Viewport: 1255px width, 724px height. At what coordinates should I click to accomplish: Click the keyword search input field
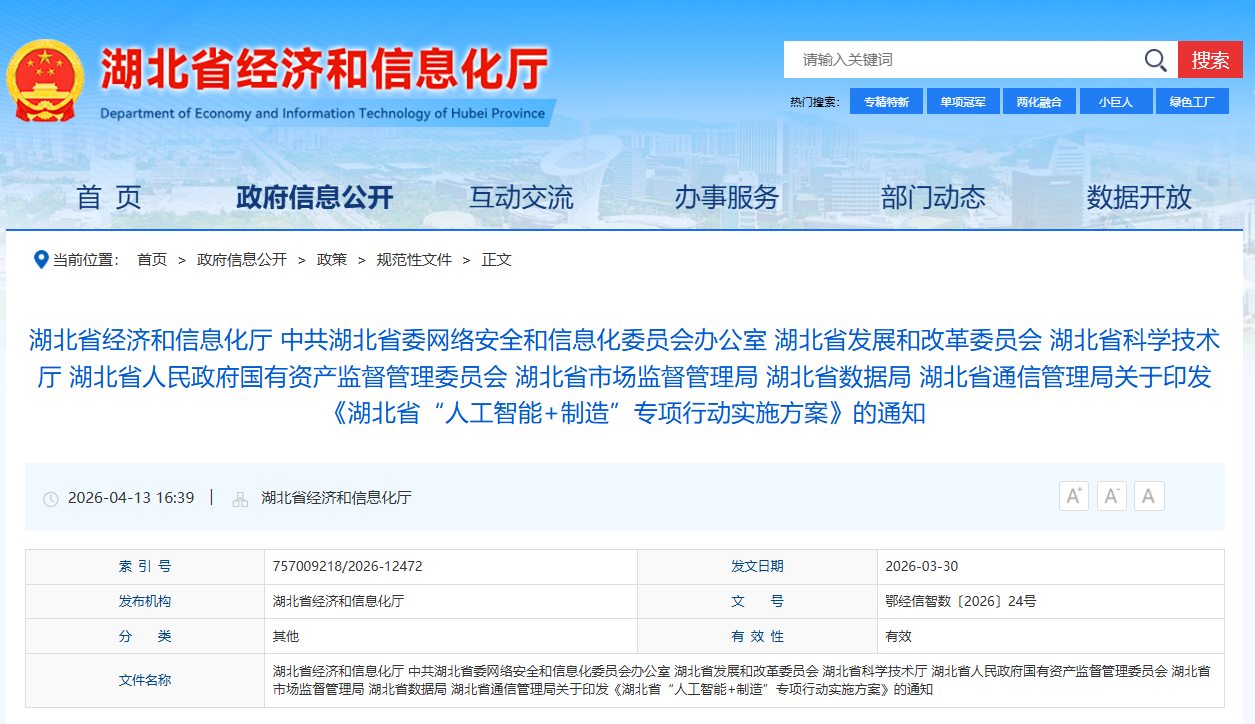pos(950,60)
